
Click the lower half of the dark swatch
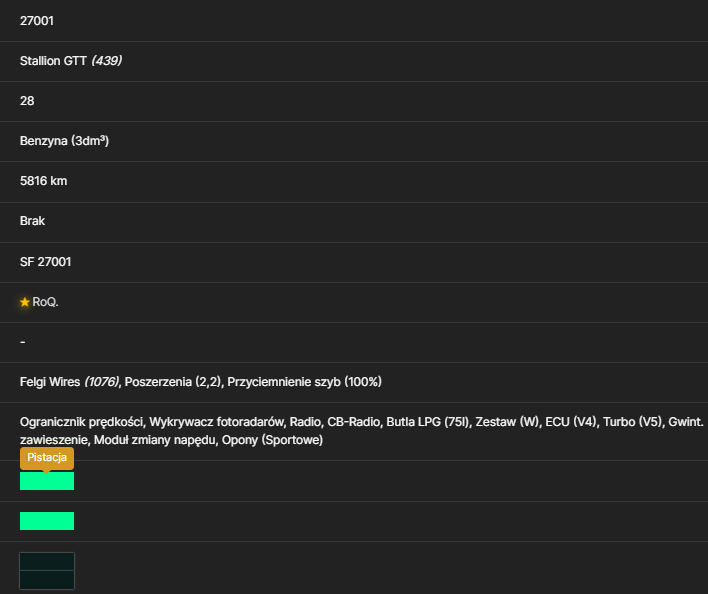click(47, 580)
